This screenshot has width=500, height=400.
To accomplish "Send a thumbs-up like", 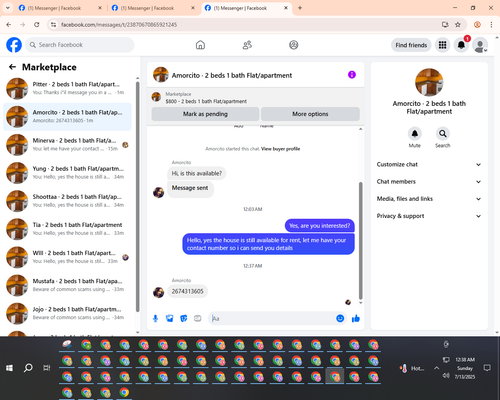I will pos(356,319).
